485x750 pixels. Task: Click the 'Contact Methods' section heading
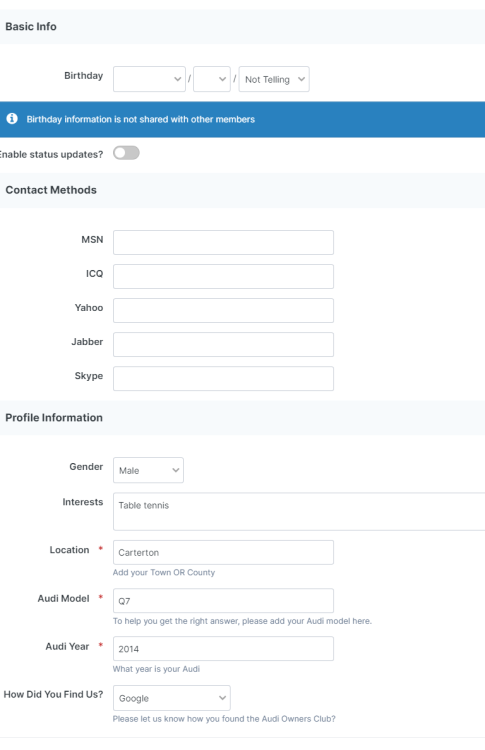pyautogui.click(x=51, y=190)
